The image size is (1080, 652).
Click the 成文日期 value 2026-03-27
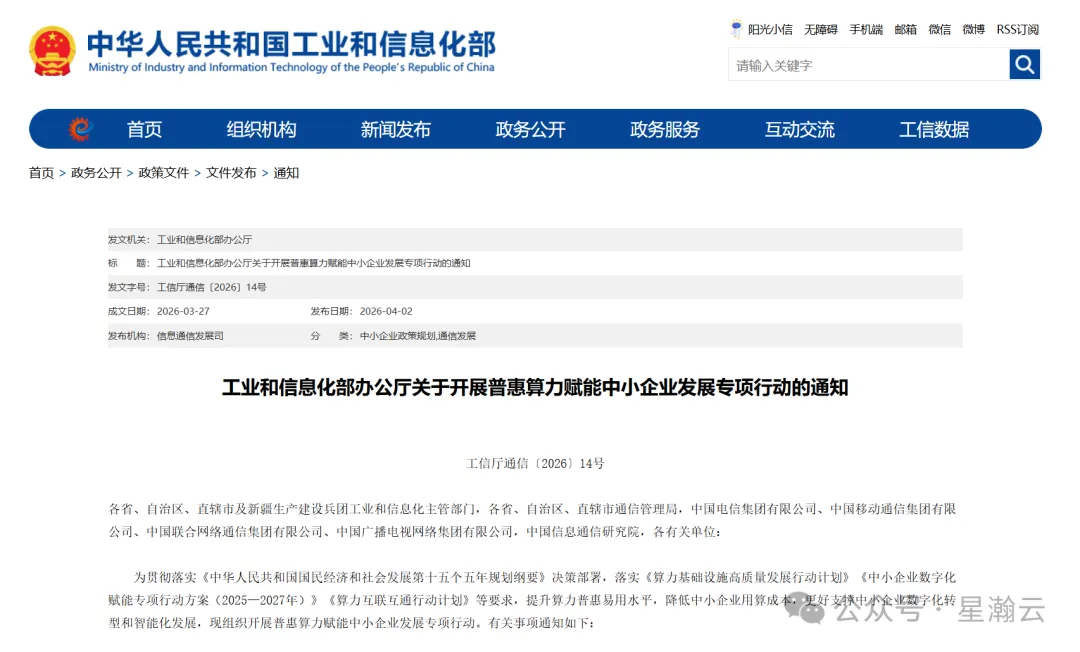pos(183,311)
